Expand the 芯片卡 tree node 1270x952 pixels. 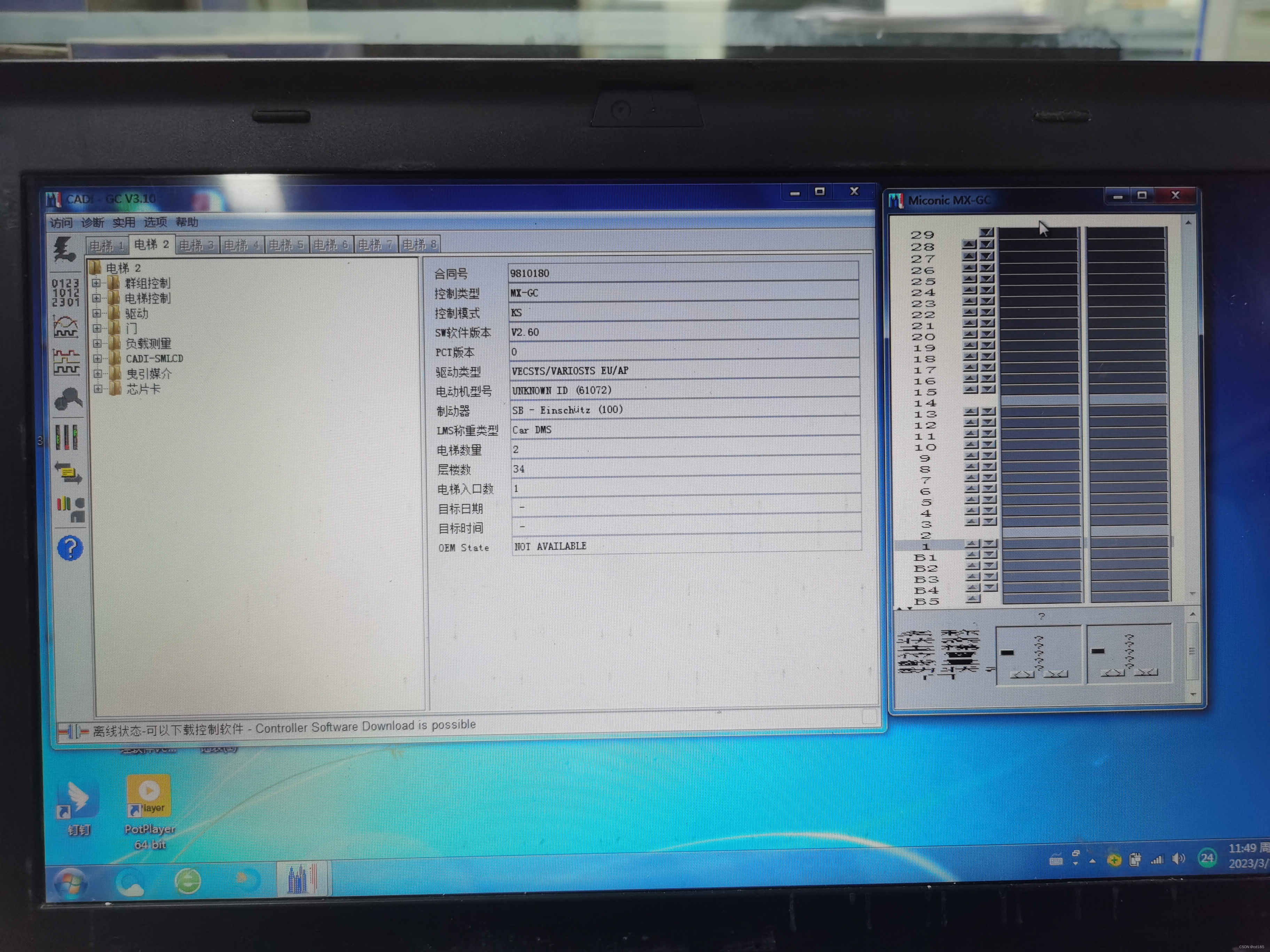pyautogui.click(x=97, y=389)
